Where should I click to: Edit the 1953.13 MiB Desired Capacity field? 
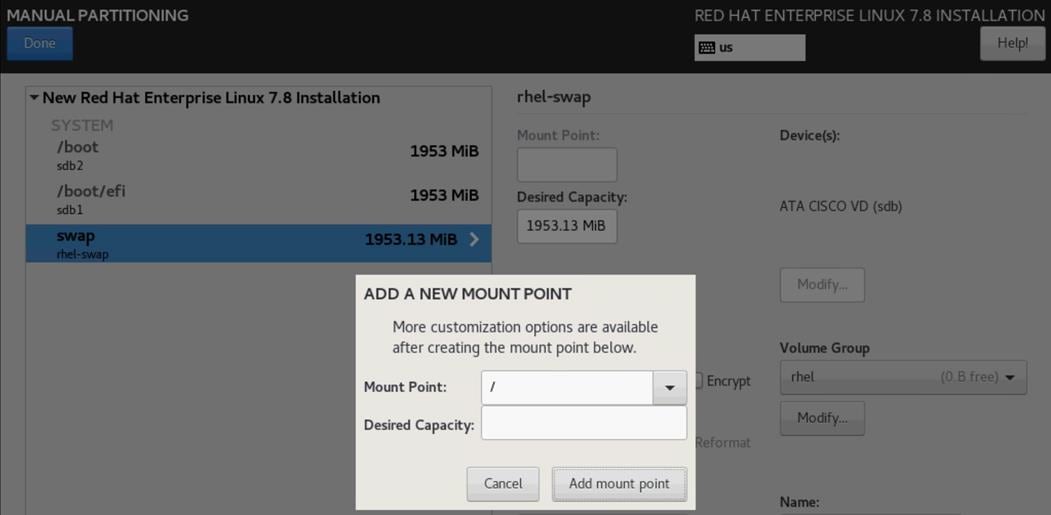(567, 226)
